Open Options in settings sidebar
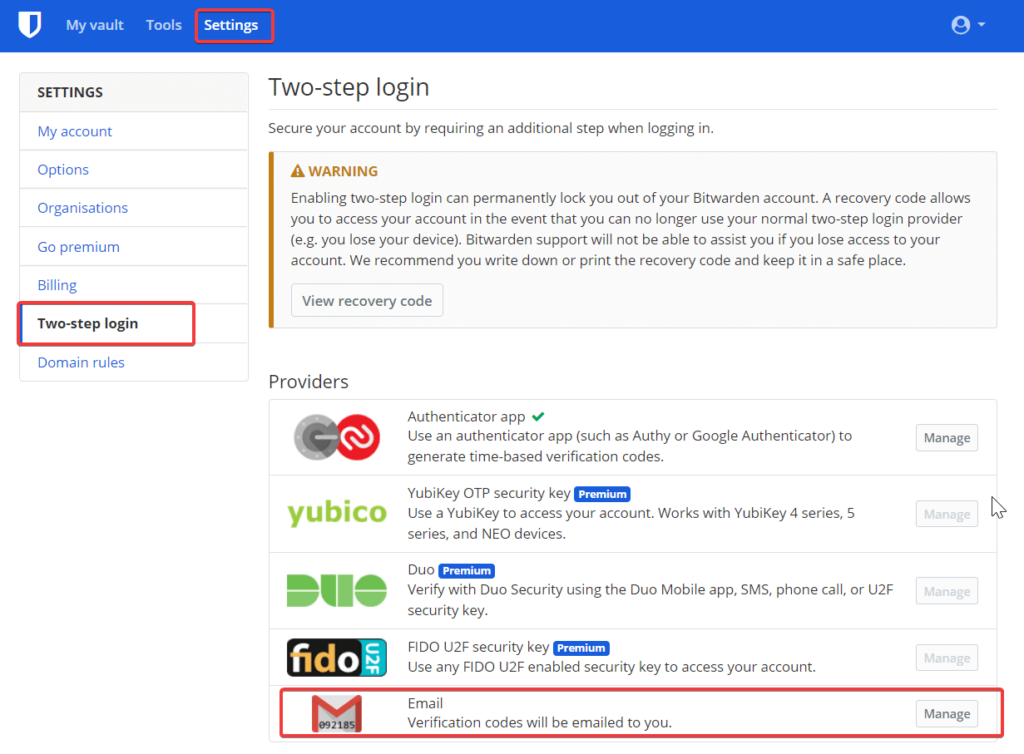Screen dimensions: 1024x754 coord(134,170)
